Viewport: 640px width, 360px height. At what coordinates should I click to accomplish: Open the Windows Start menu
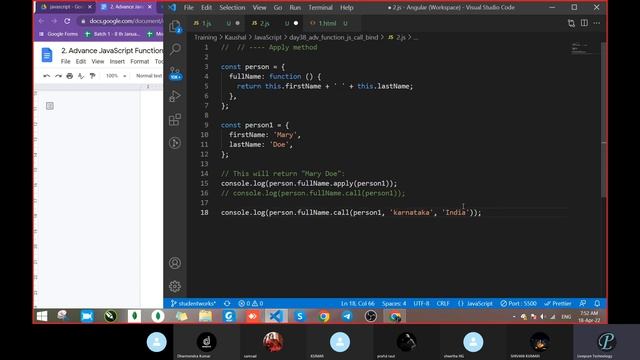[x=42, y=316]
